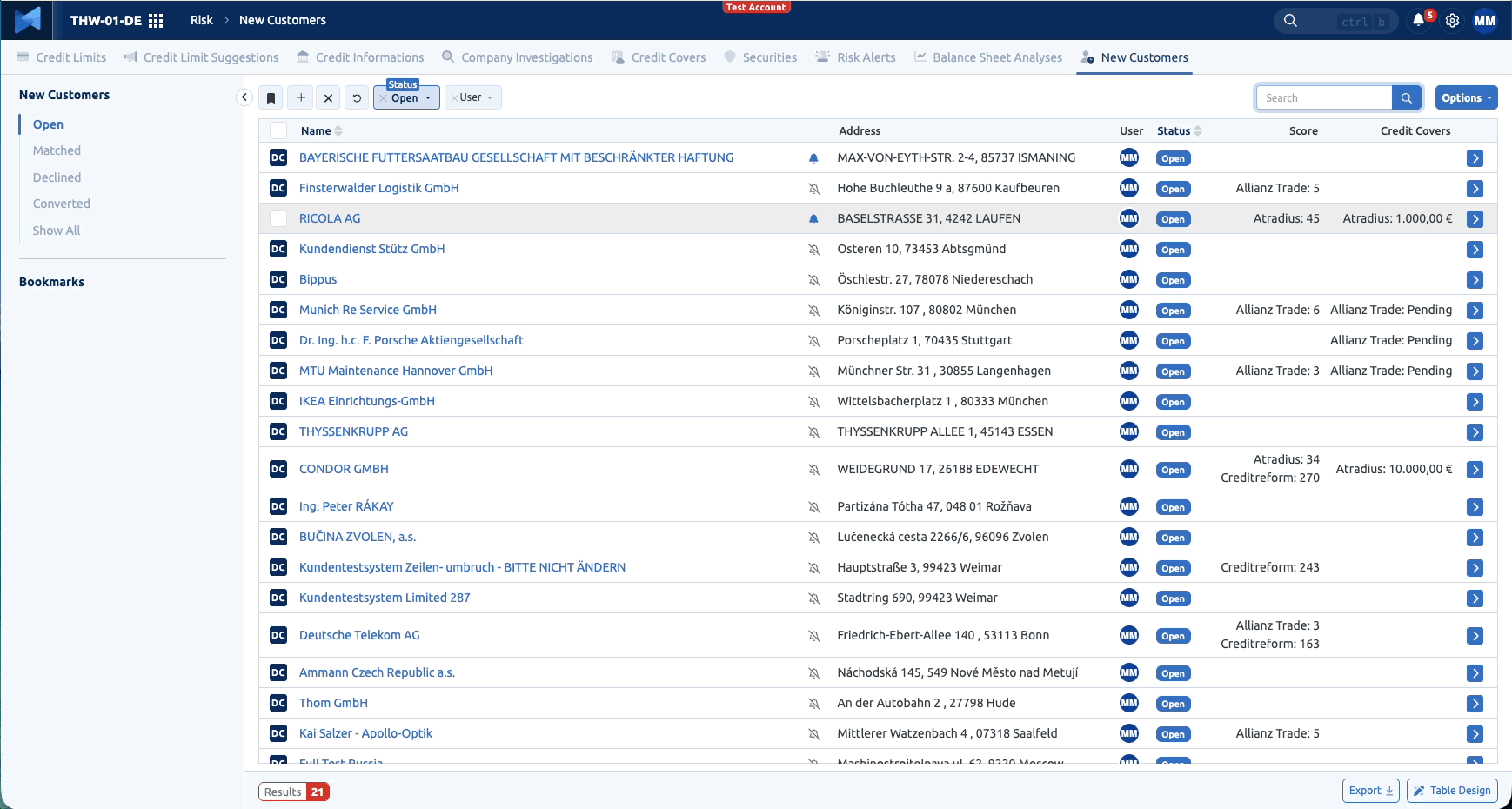Viewport: 1512px width, 809px height.
Task: Open the settings gear
Action: click(x=1452, y=21)
